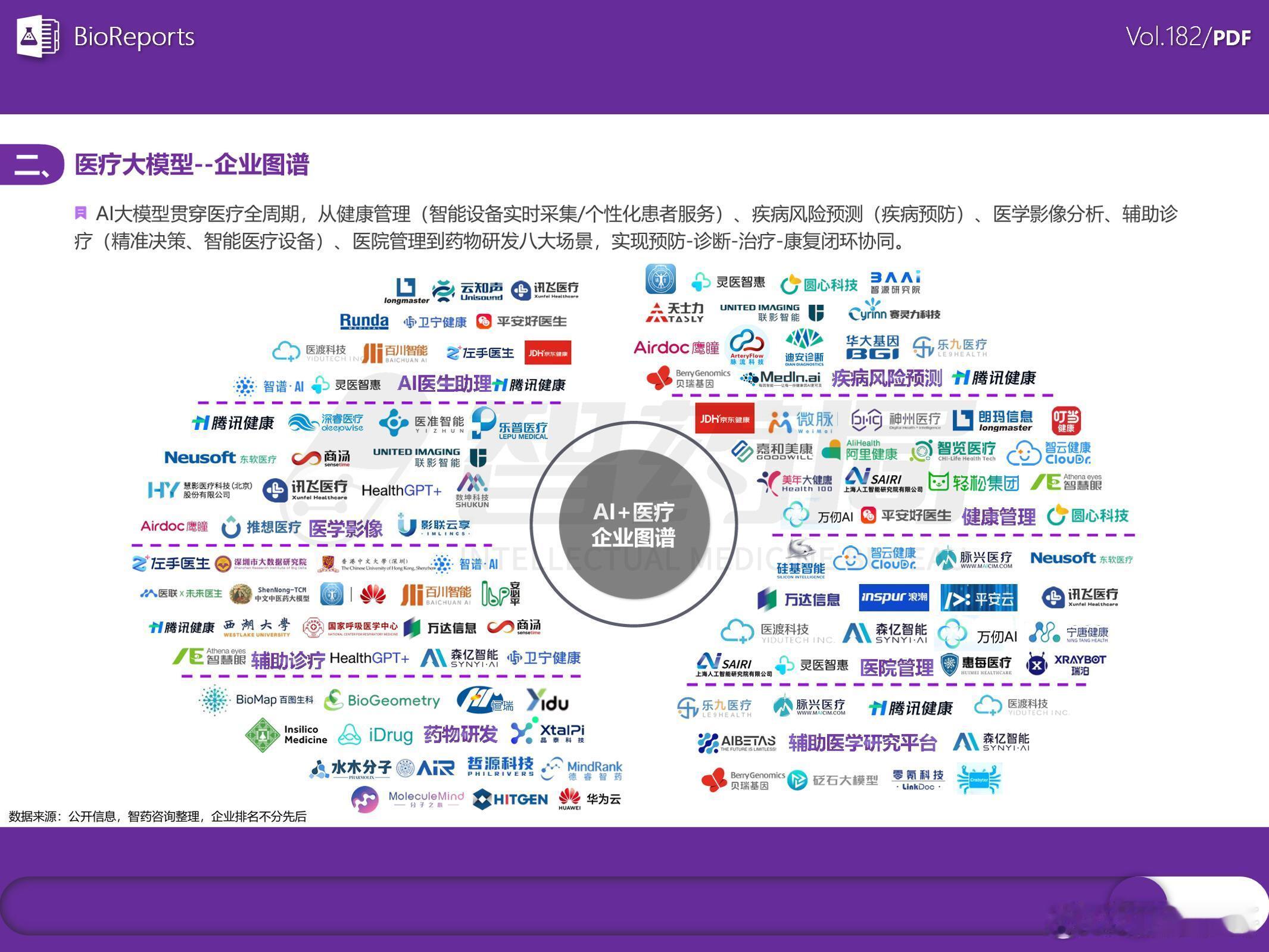
Task: Click the 云知声 Unisound logo
Action: [467, 291]
